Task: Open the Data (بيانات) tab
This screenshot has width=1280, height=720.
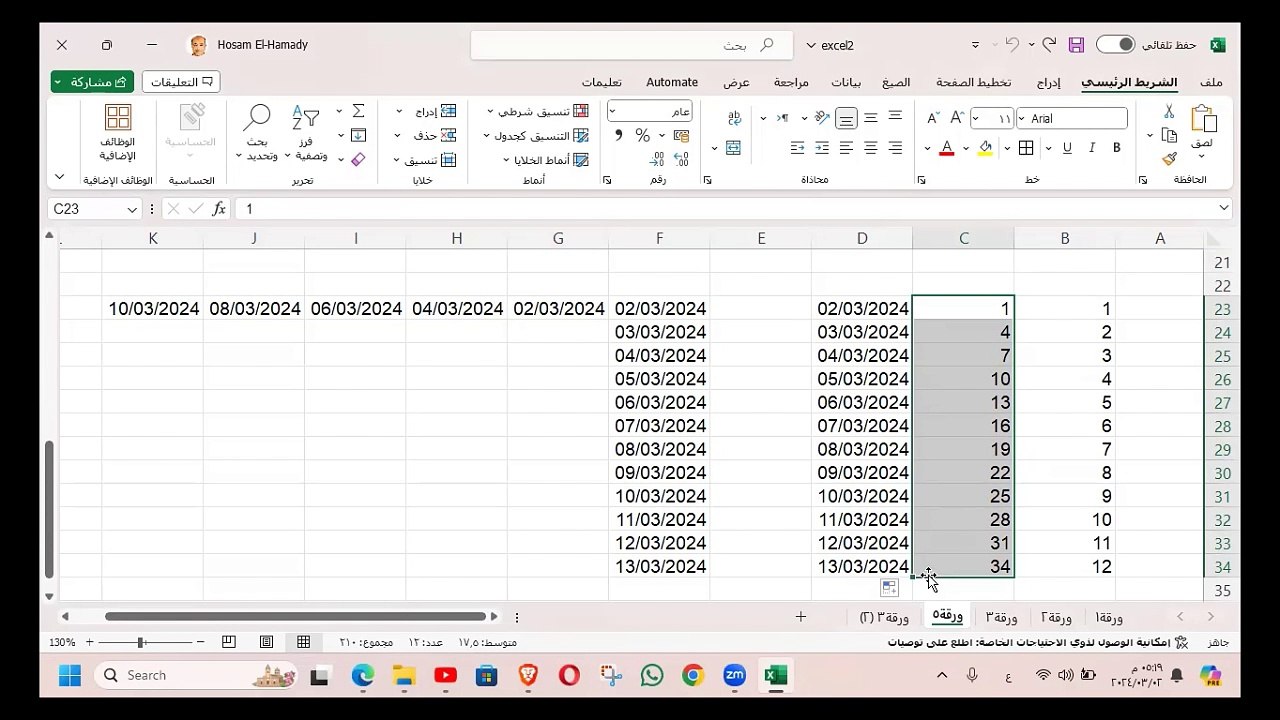Action: click(846, 82)
